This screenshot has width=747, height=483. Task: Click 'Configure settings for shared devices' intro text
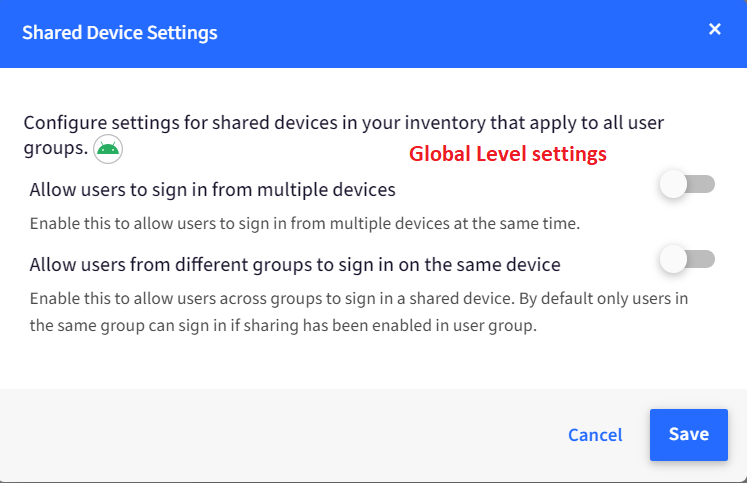coord(343,135)
